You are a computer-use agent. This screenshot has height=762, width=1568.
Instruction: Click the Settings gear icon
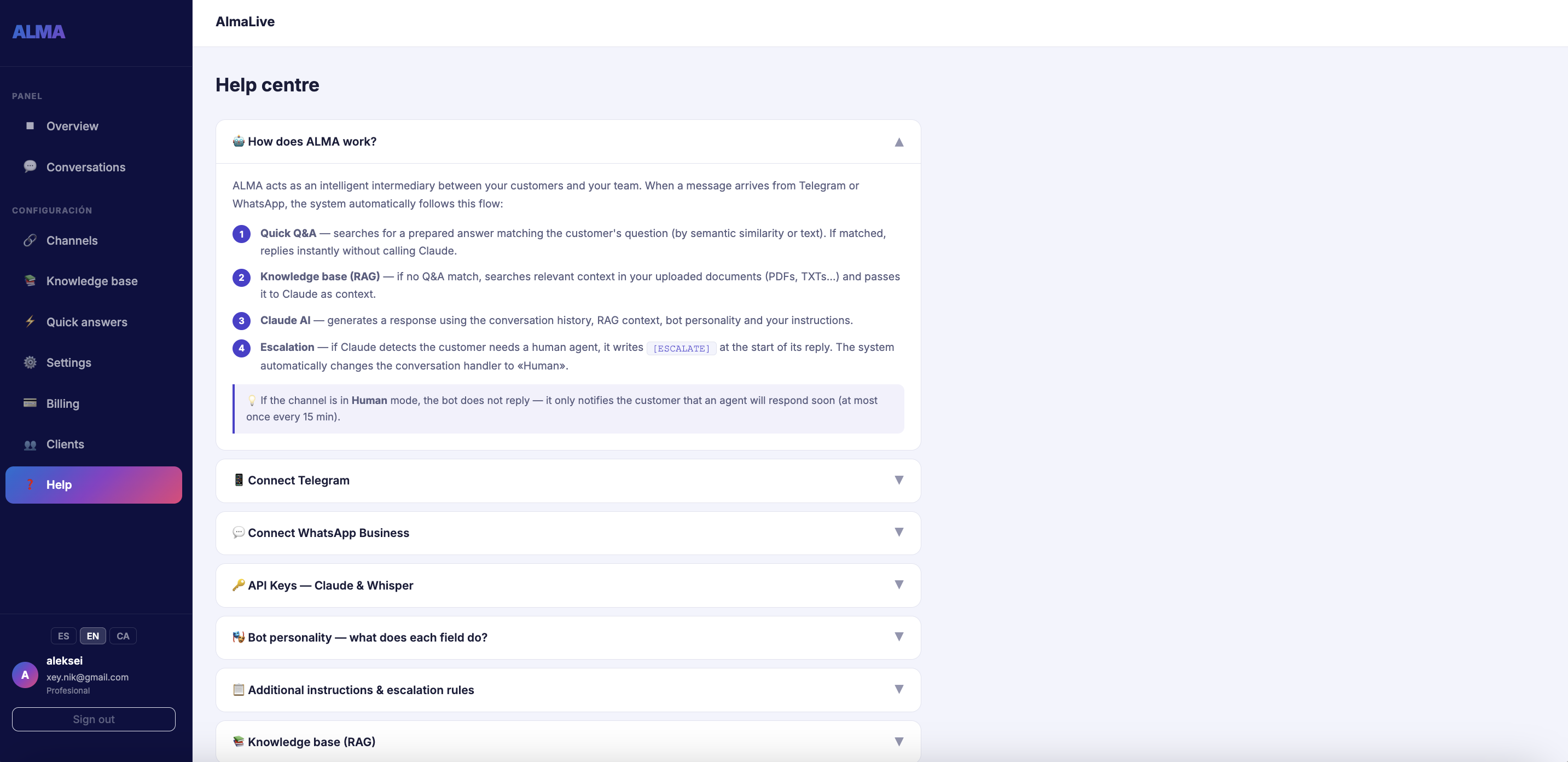pyautogui.click(x=30, y=362)
